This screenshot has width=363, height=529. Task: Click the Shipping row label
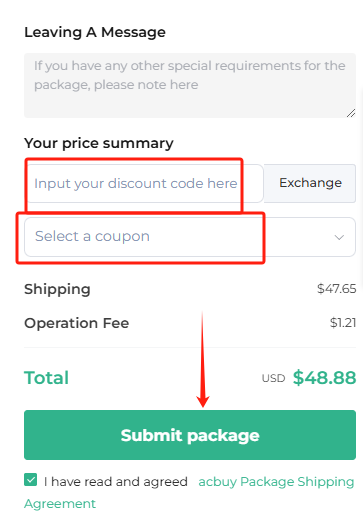pos(57,289)
